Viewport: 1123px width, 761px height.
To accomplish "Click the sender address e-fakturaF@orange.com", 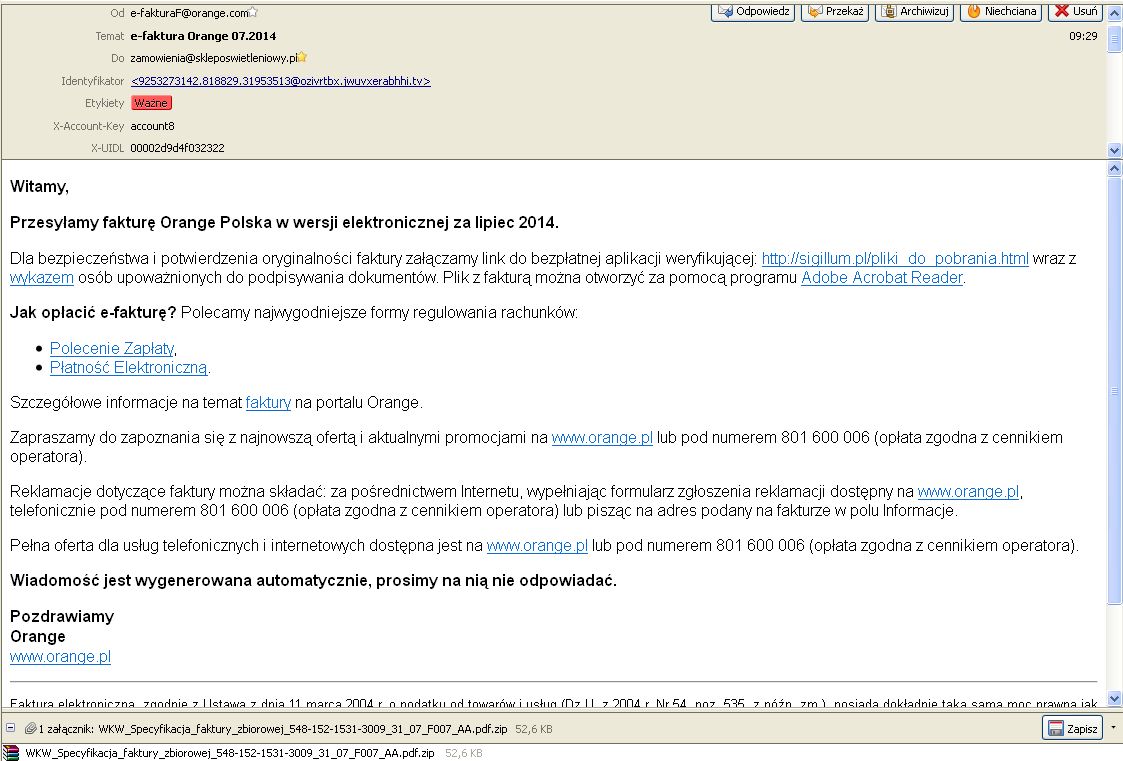I will tap(189, 13).
